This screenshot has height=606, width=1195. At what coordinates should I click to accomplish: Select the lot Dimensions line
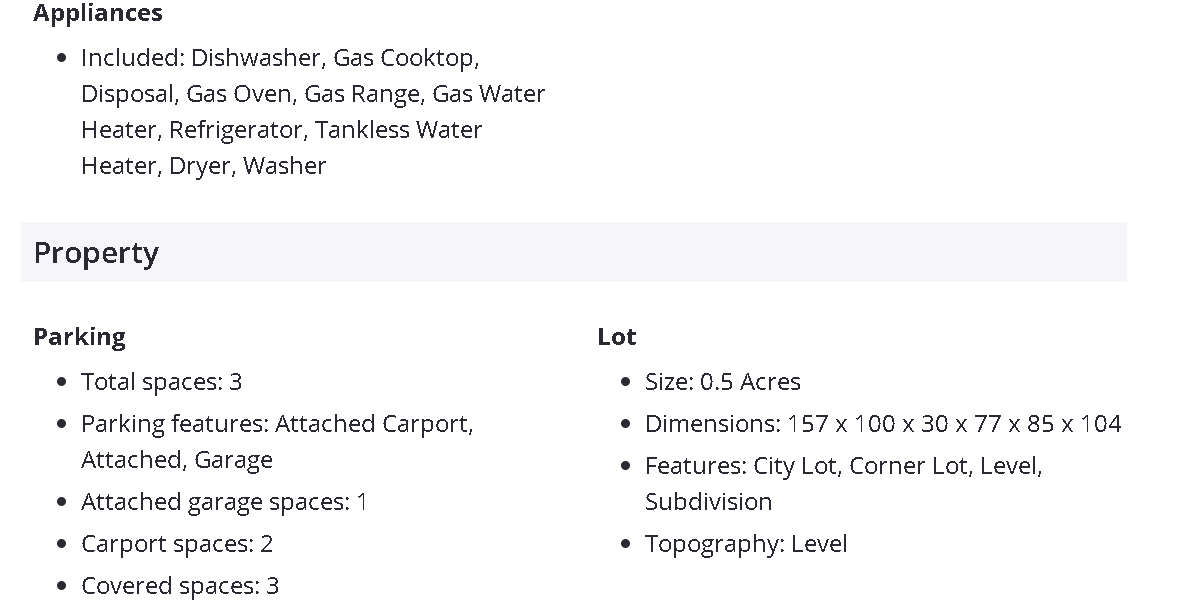(882, 424)
